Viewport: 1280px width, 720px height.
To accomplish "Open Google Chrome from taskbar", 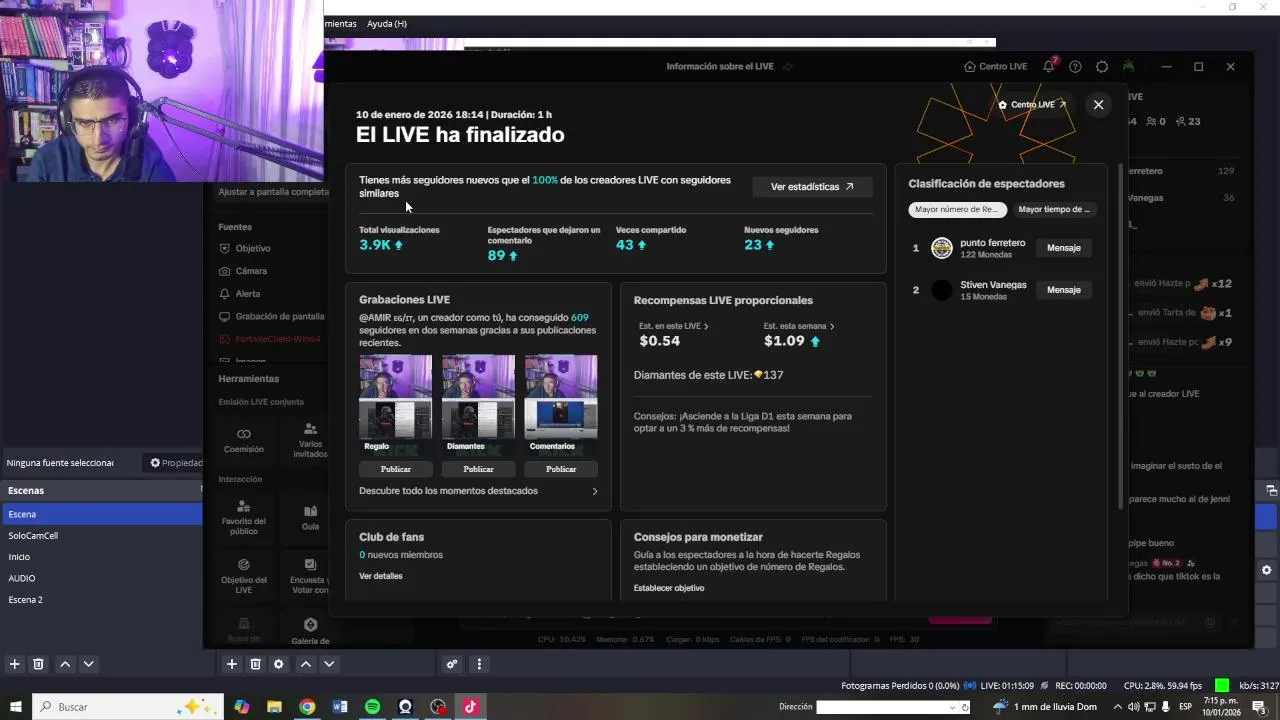I will tap(307, 707).
